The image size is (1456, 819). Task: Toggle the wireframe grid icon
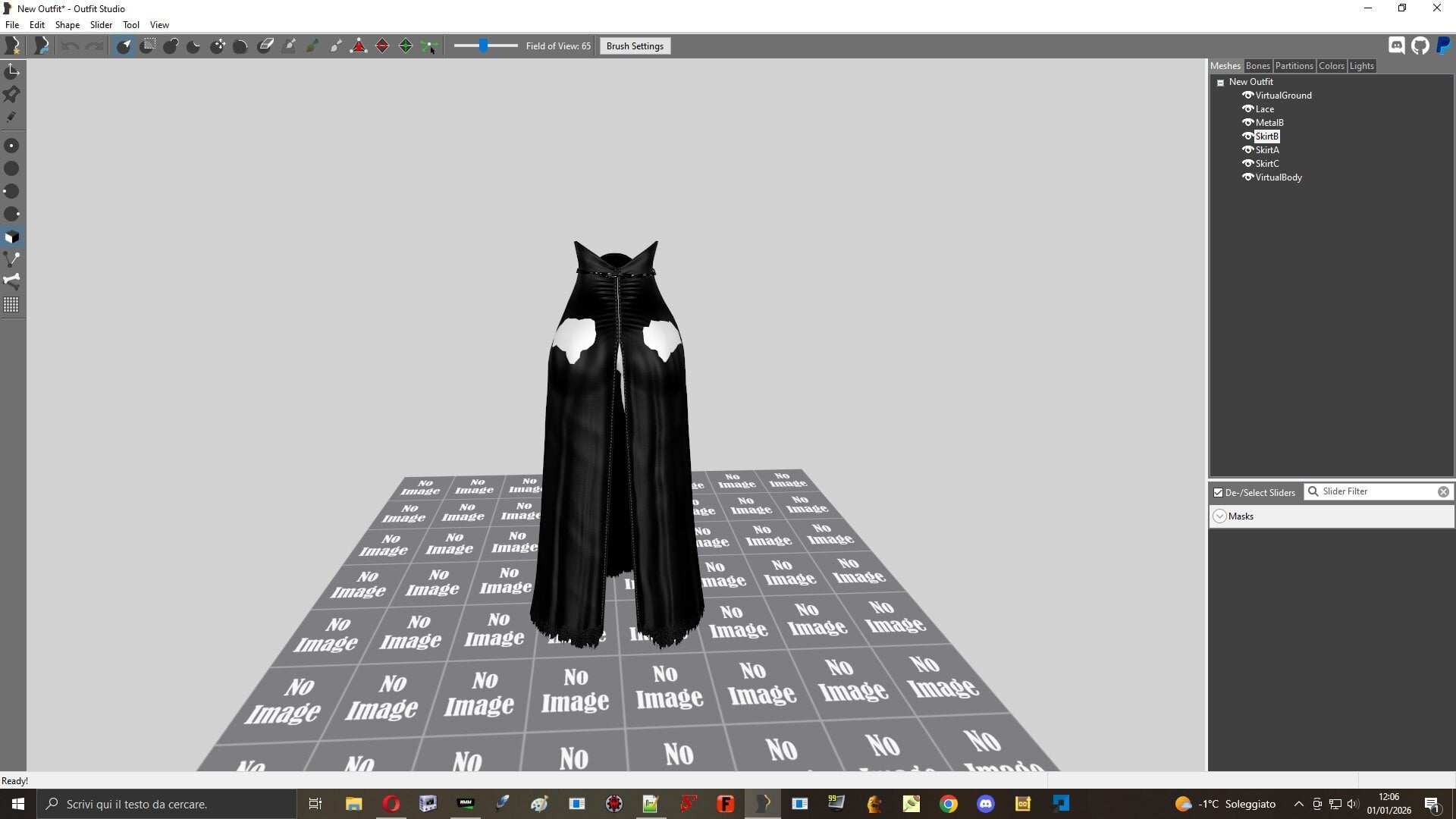click(12, 305)
